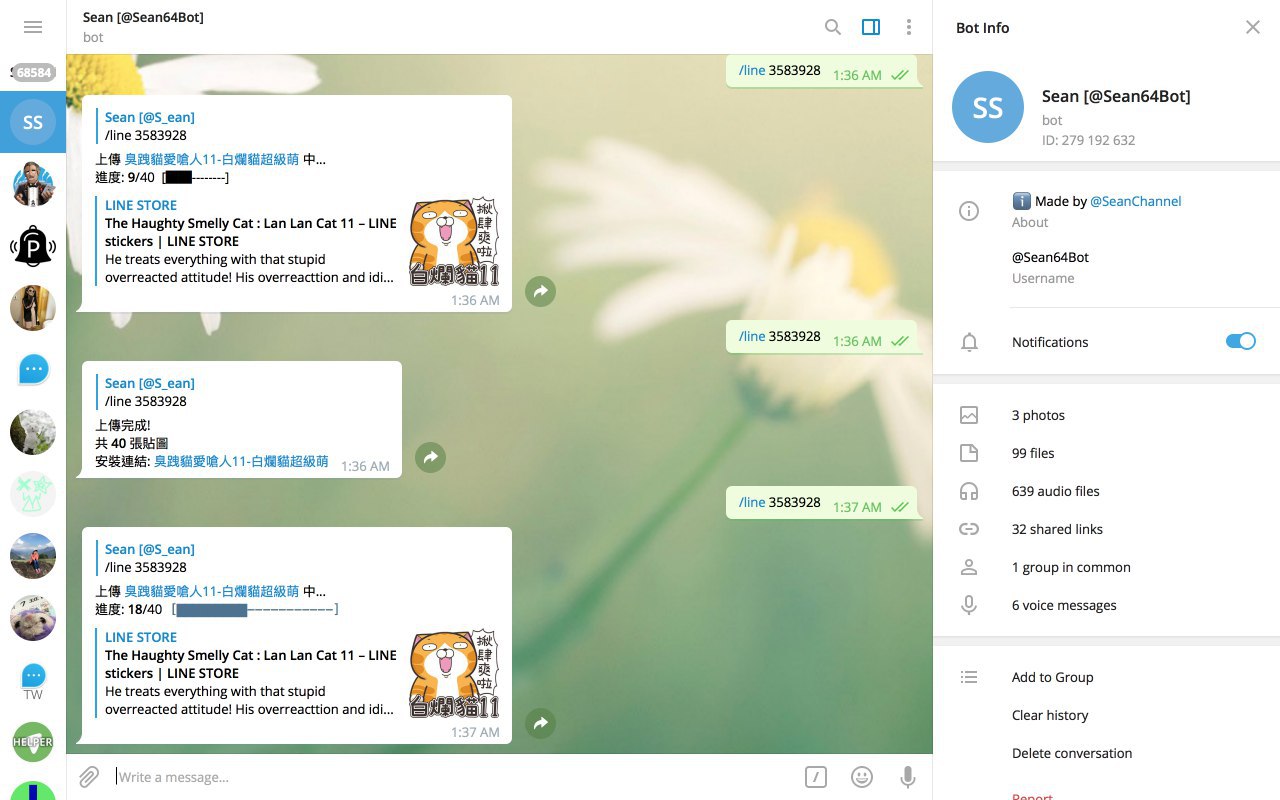Open the three-dot more options menu

coord(908,27)
